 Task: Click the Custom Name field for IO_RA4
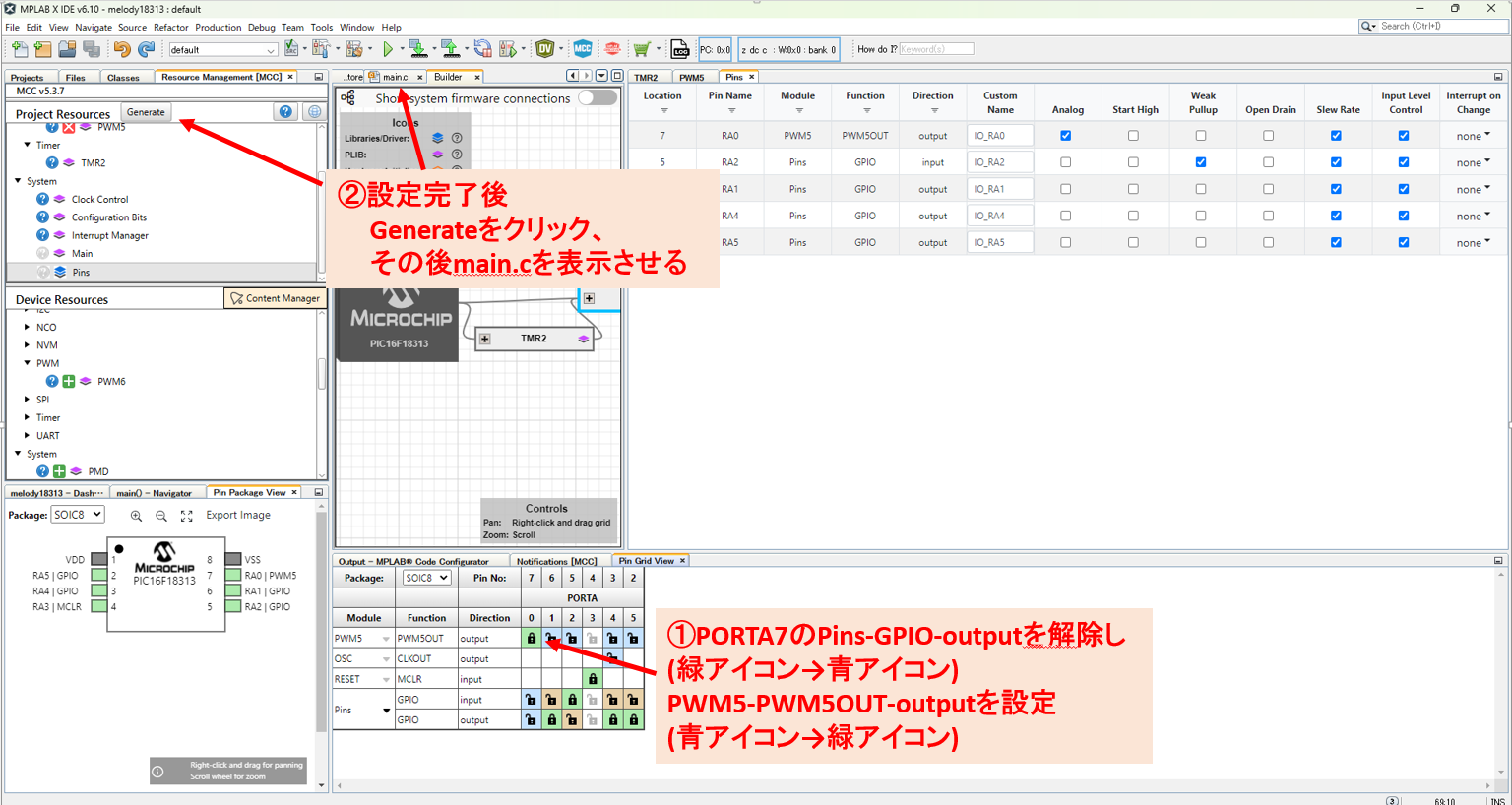click(999, 216)
